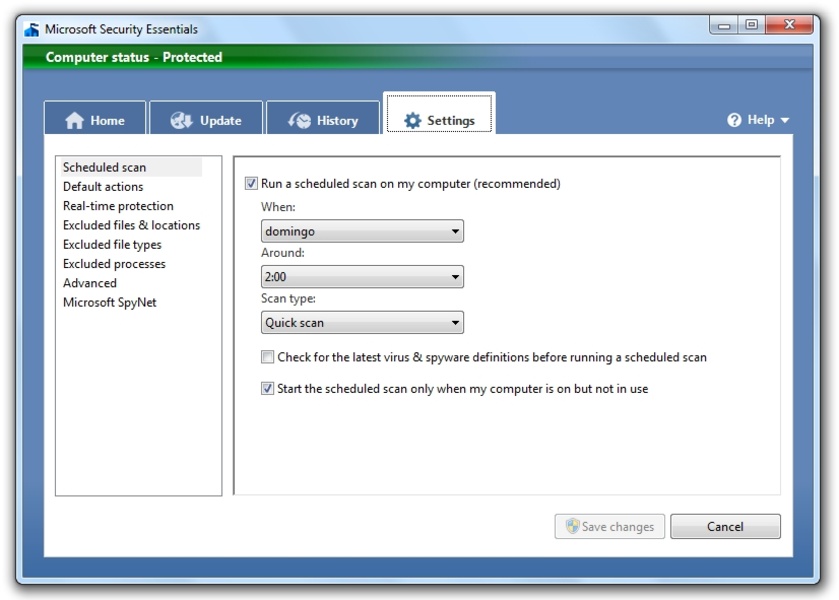
Task: Click the Save changes button
Action: click(x=610, y=526)
